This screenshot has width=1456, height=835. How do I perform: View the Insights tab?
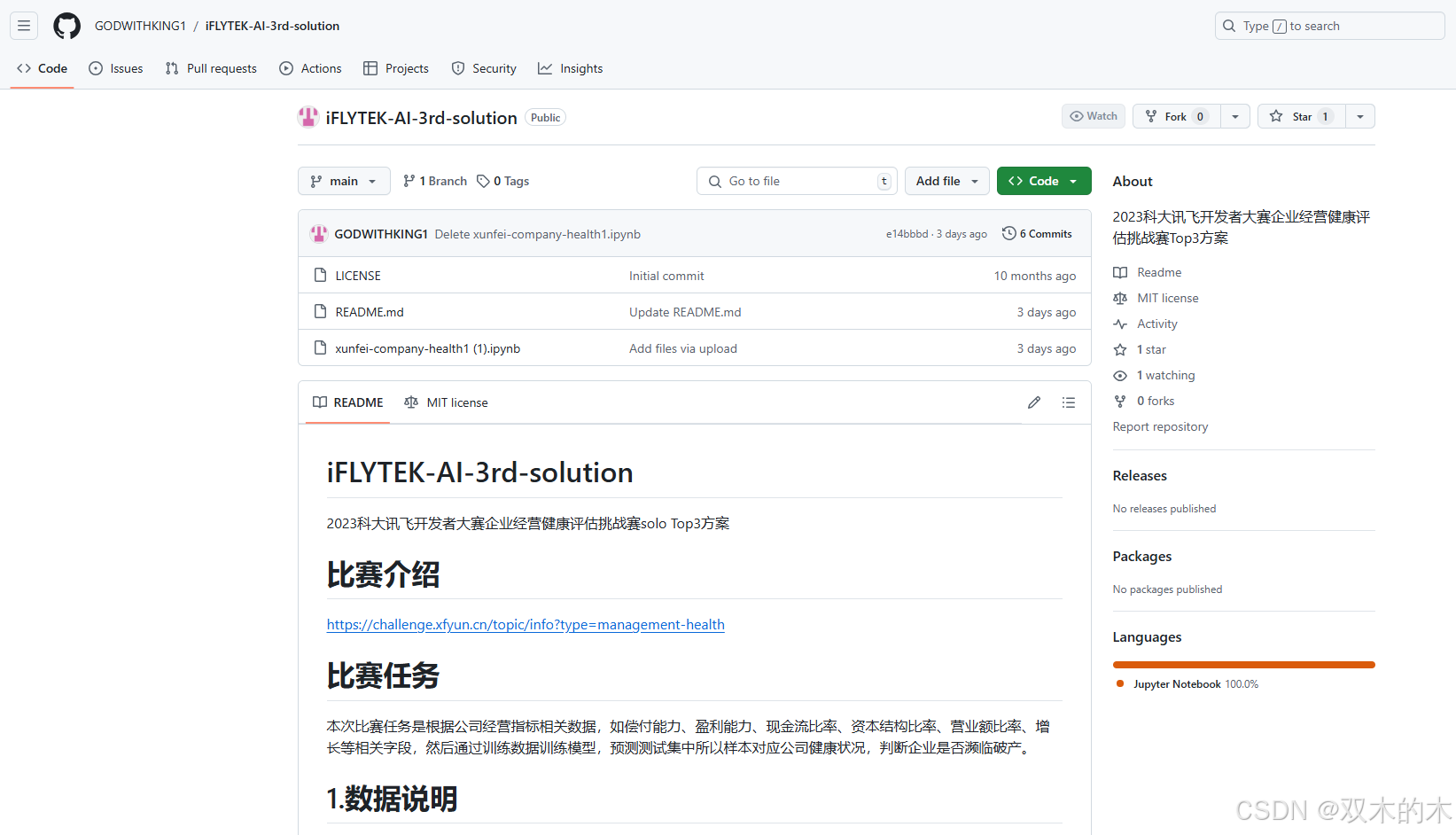pos(571,68)
